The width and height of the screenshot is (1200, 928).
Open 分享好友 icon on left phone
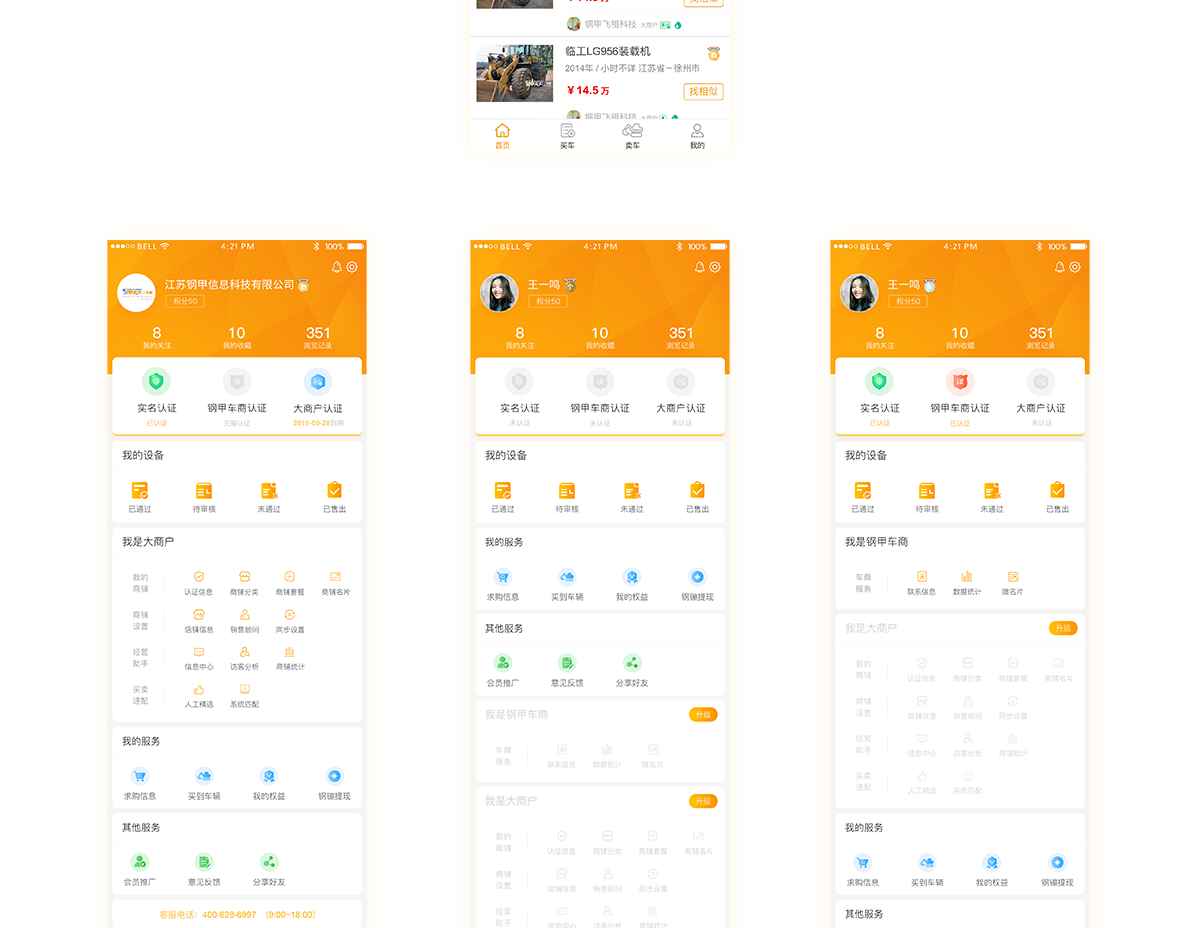click(269, 862)
